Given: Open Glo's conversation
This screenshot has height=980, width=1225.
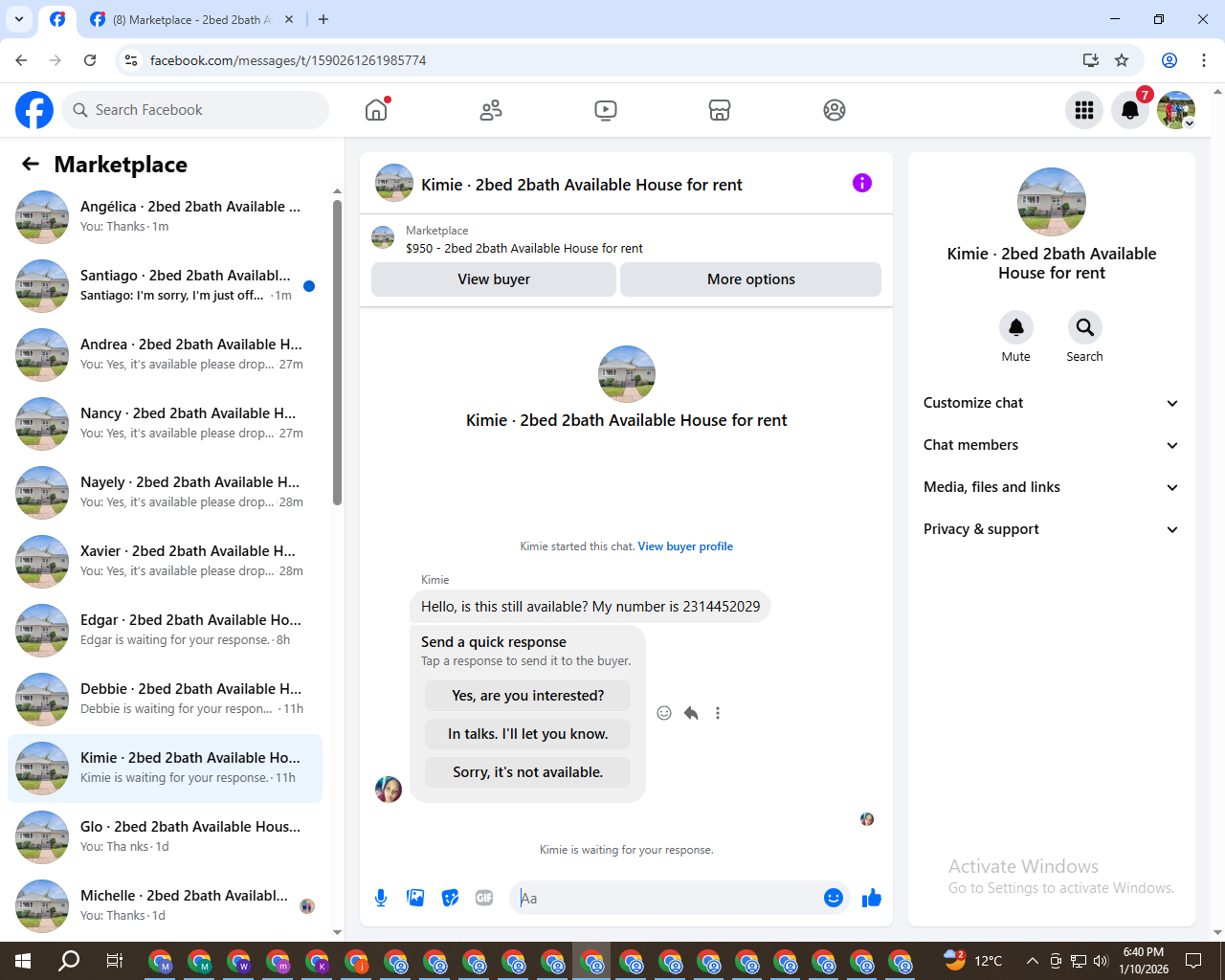Looking at the screenshot, I should pos(166,837).
